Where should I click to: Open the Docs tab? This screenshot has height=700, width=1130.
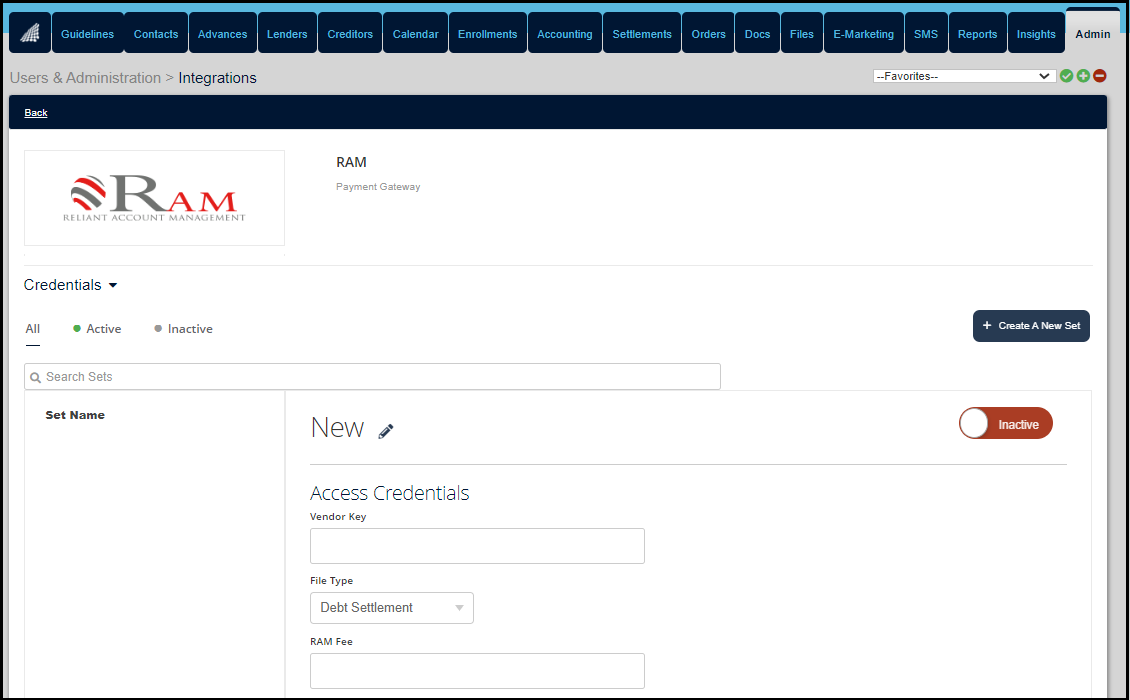point(757,33)
